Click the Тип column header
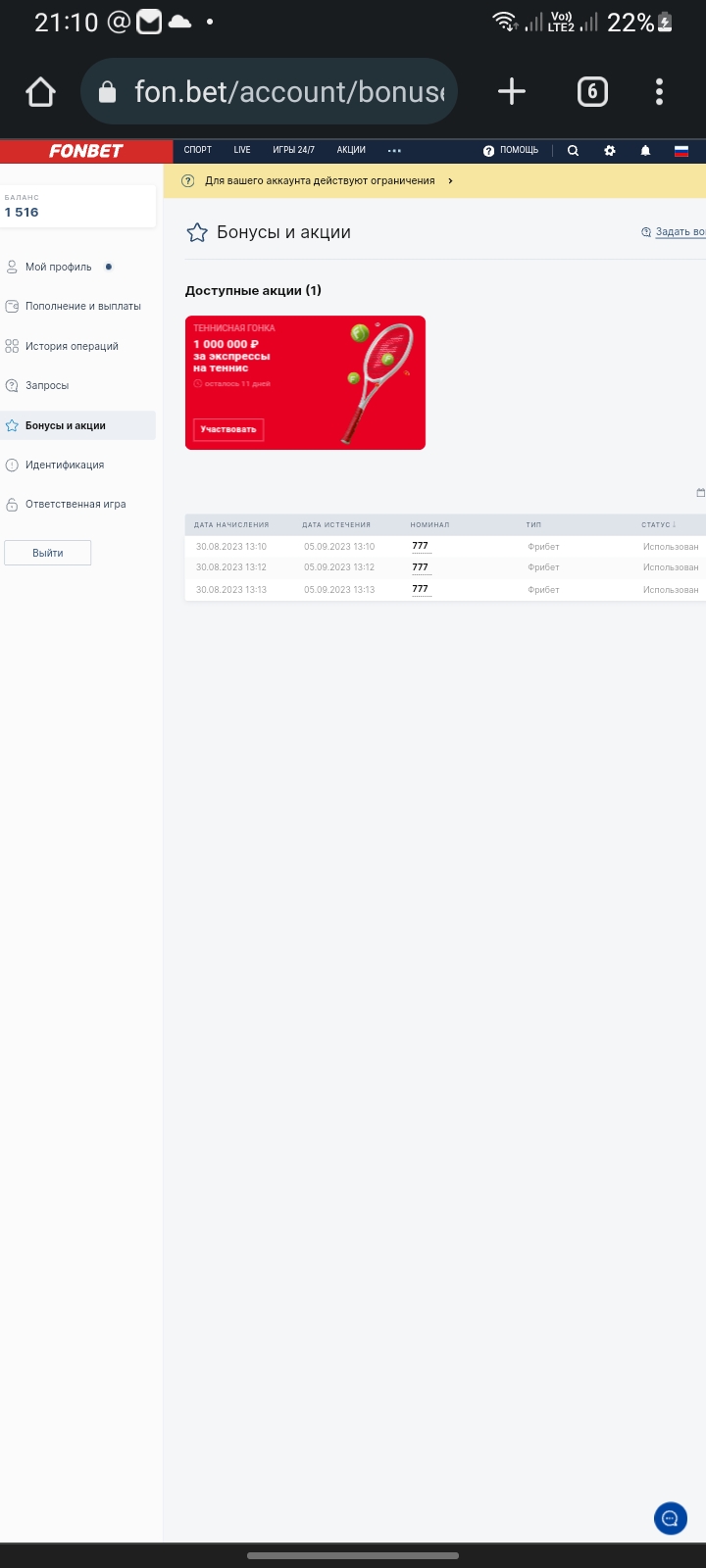The height and width of the screenshot is (1568, 706). 533,525
